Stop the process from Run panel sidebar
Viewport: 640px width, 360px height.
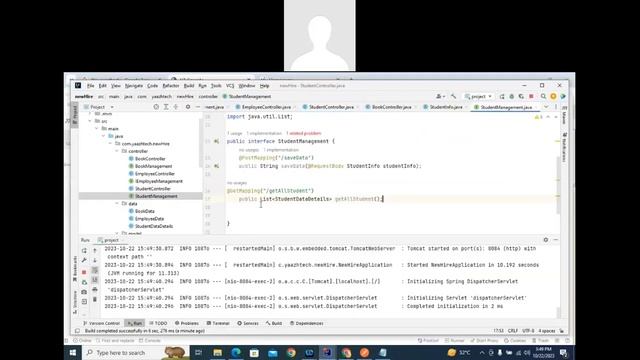tap(84, 272)
